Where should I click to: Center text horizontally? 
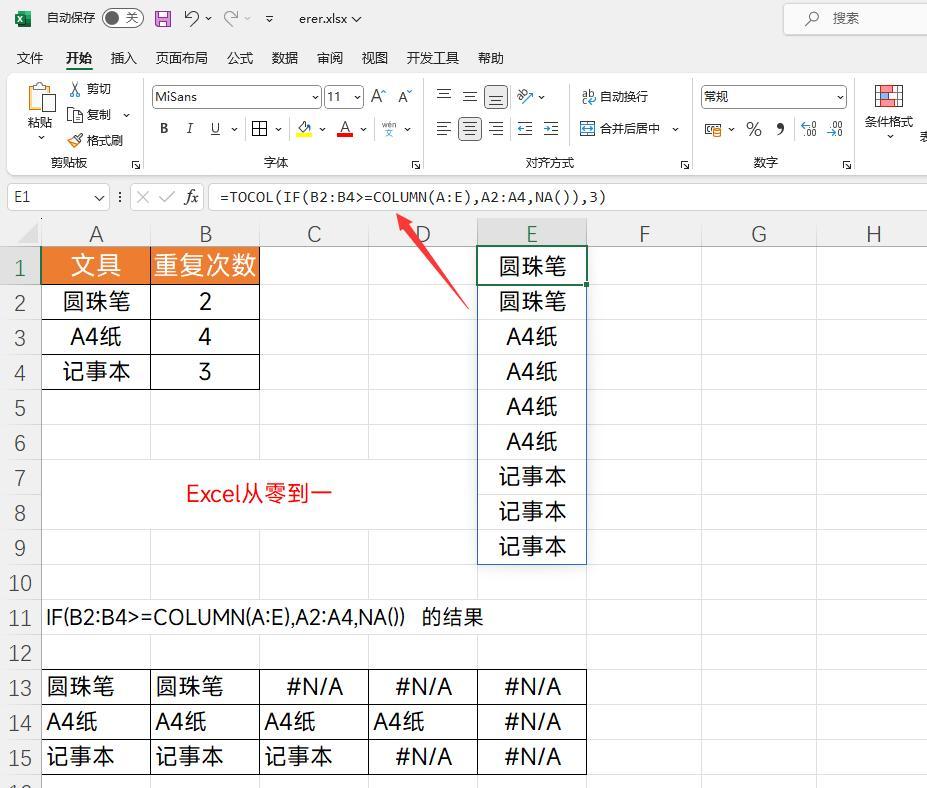469,128
